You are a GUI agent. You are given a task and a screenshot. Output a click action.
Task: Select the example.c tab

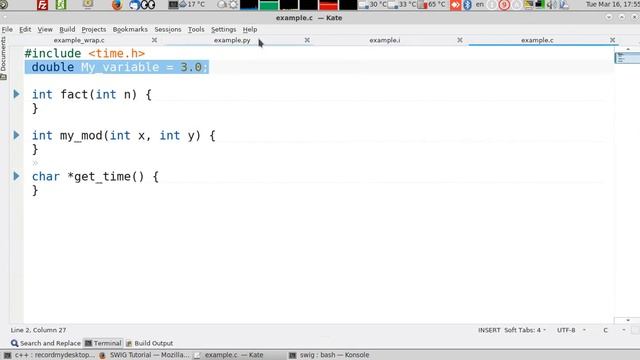pyautogui.click(x=537, y=40)
